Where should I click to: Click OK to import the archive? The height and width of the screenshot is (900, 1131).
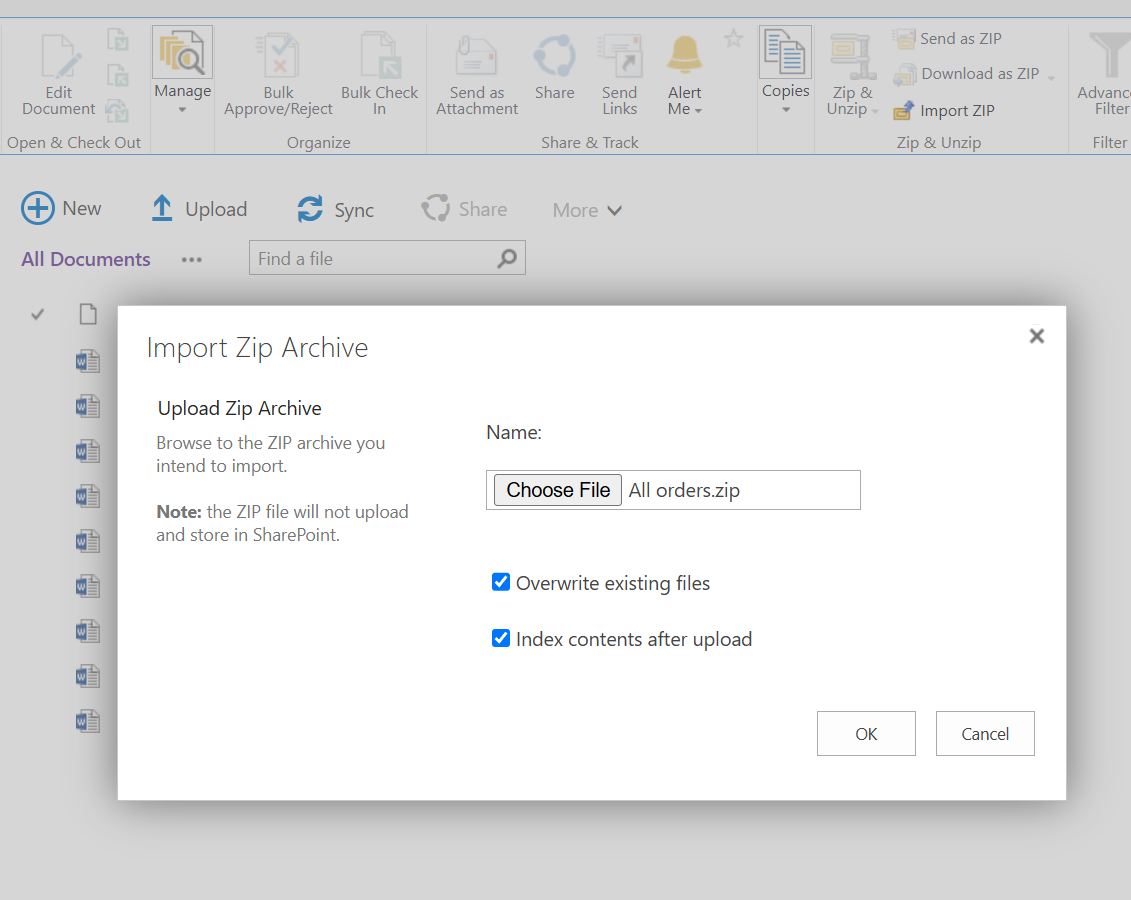pos(866,733)
